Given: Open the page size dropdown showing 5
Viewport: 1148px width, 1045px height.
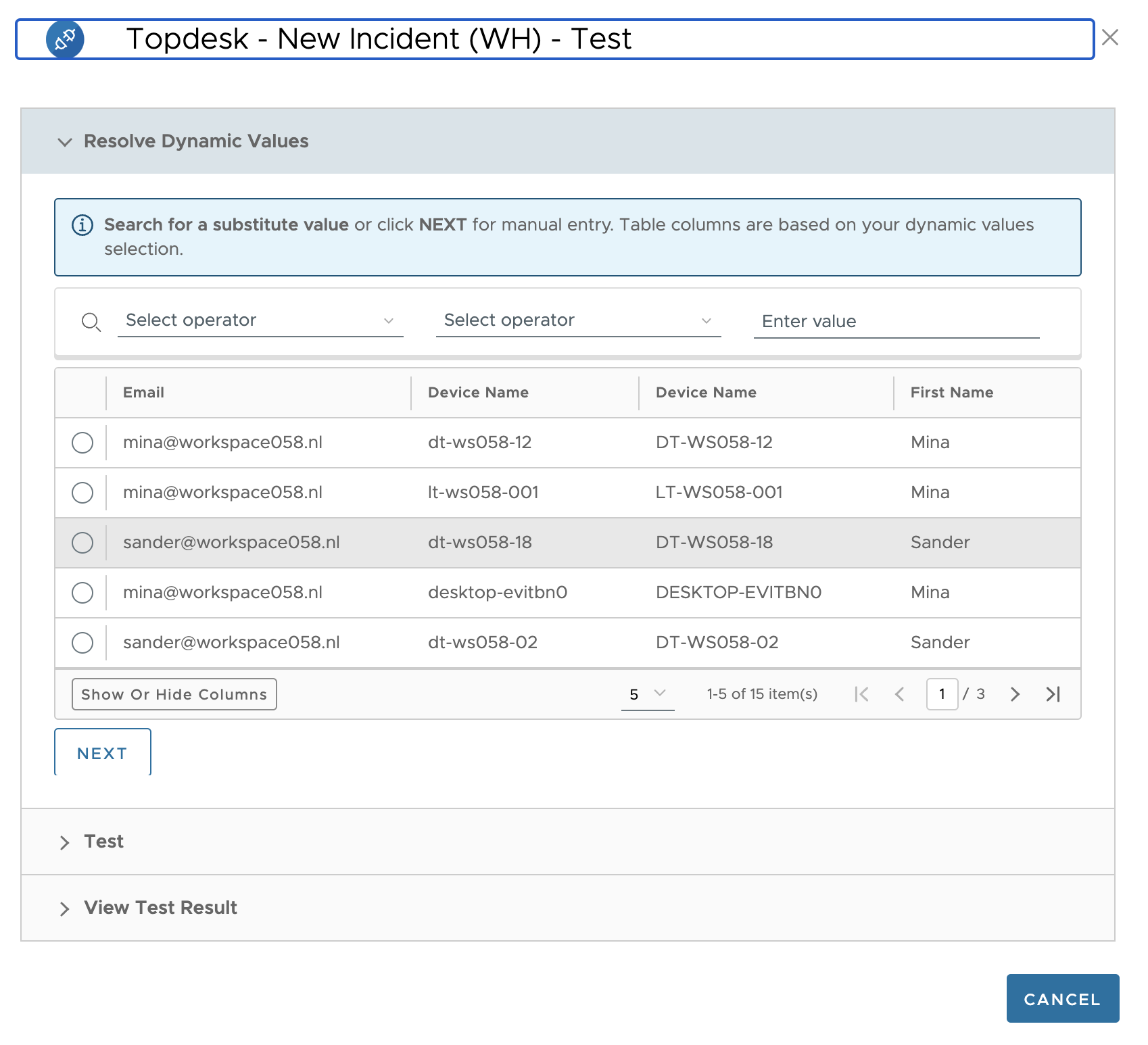Looking at the screenshot, I should point(646,694).
